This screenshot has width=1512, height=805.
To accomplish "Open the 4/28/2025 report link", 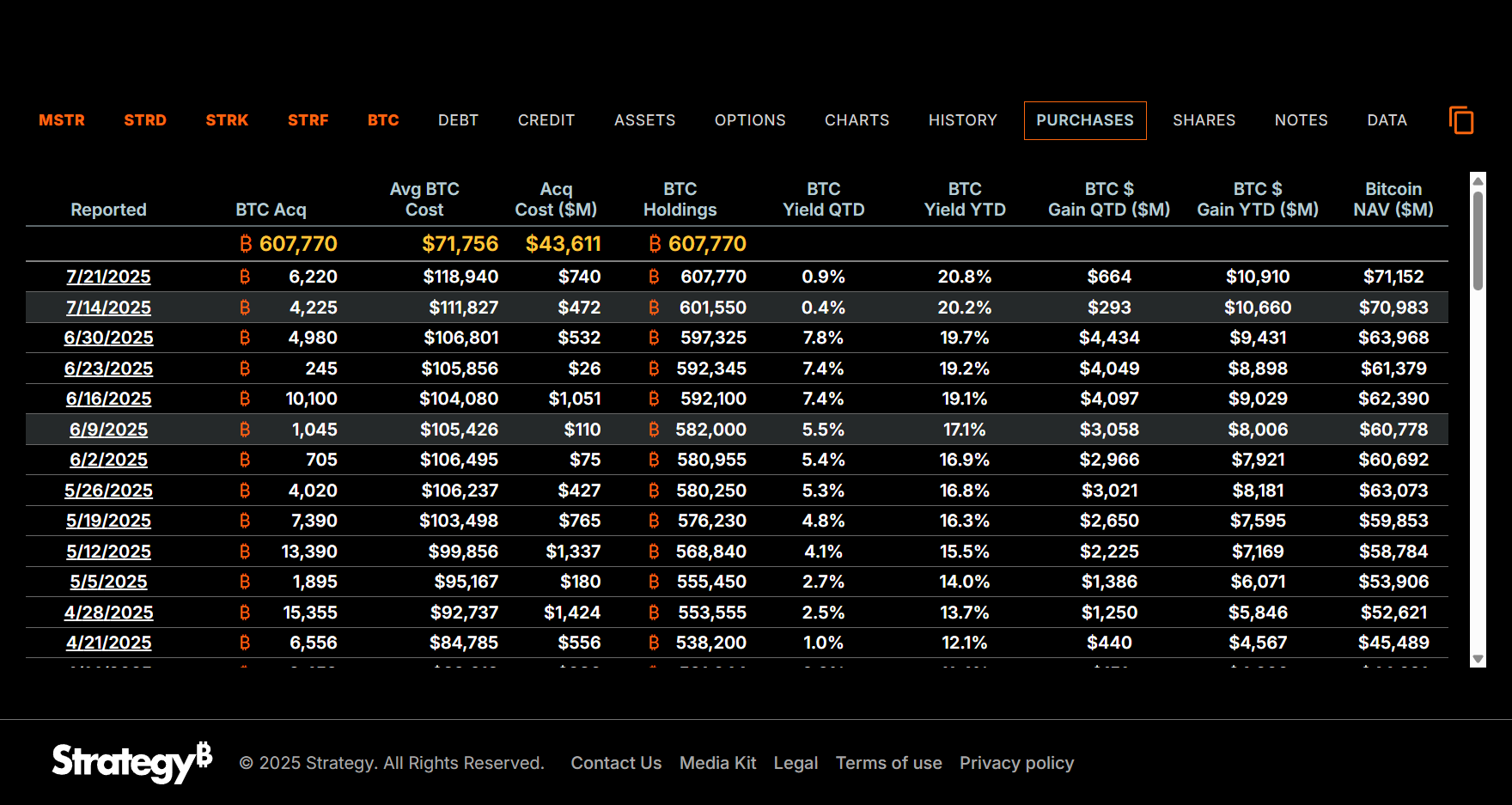I will pos(108,613).
